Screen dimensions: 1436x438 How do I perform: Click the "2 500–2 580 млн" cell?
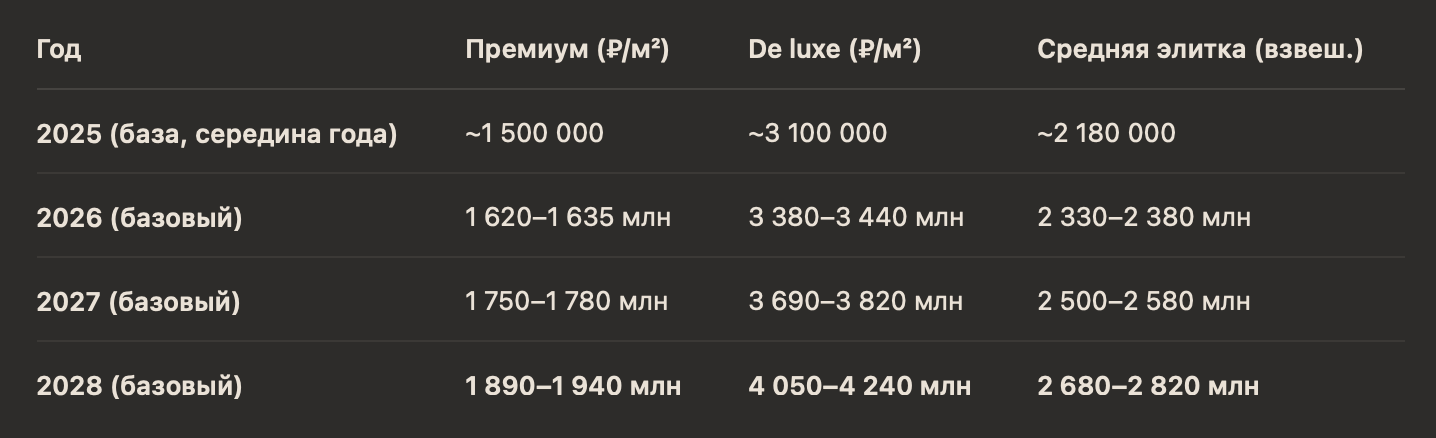point(1143,302)
